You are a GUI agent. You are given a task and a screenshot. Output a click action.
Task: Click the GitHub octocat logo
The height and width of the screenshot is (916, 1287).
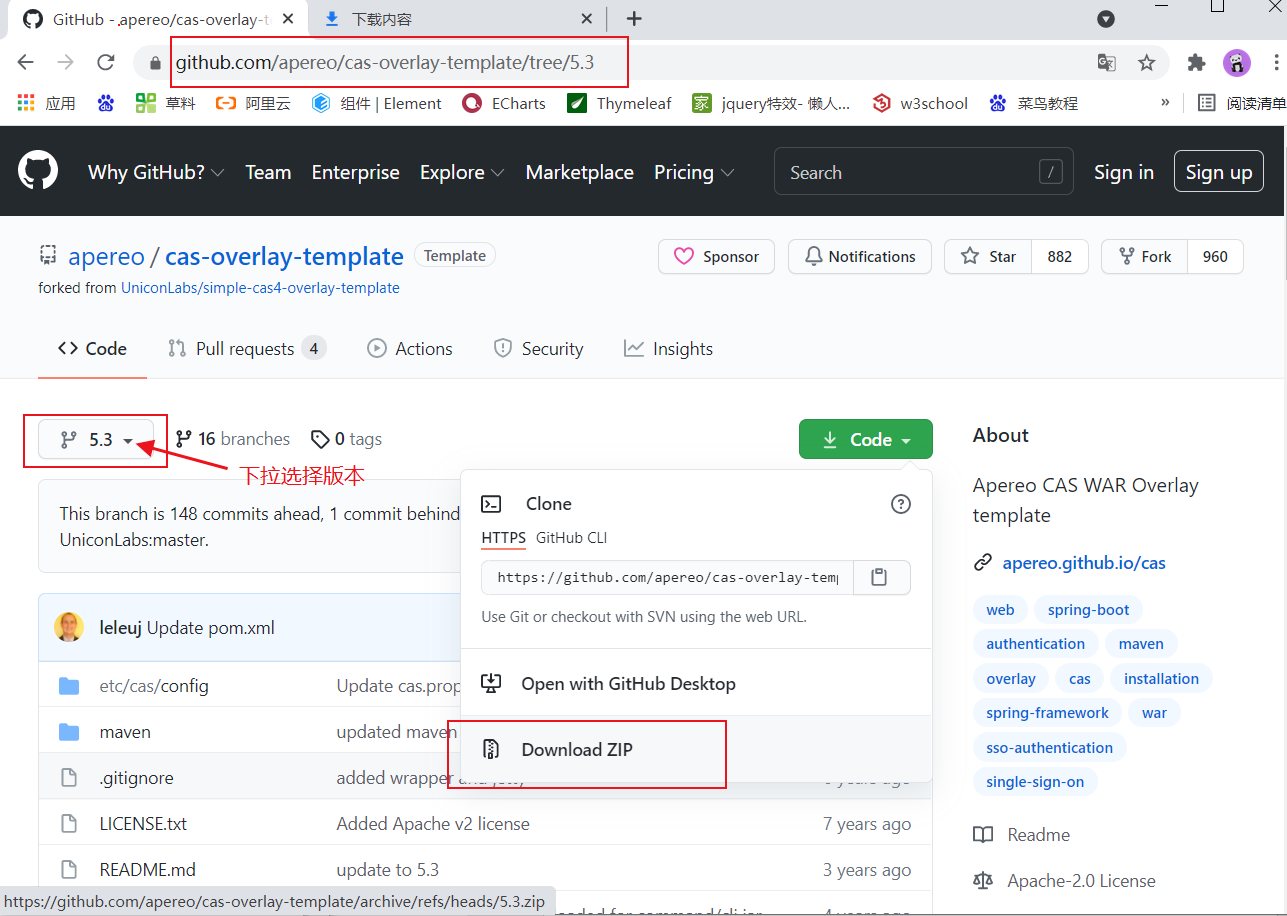38,171
